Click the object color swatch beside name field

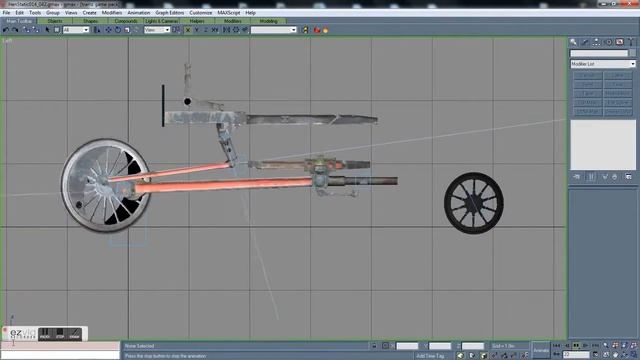(x=632, y=53)
